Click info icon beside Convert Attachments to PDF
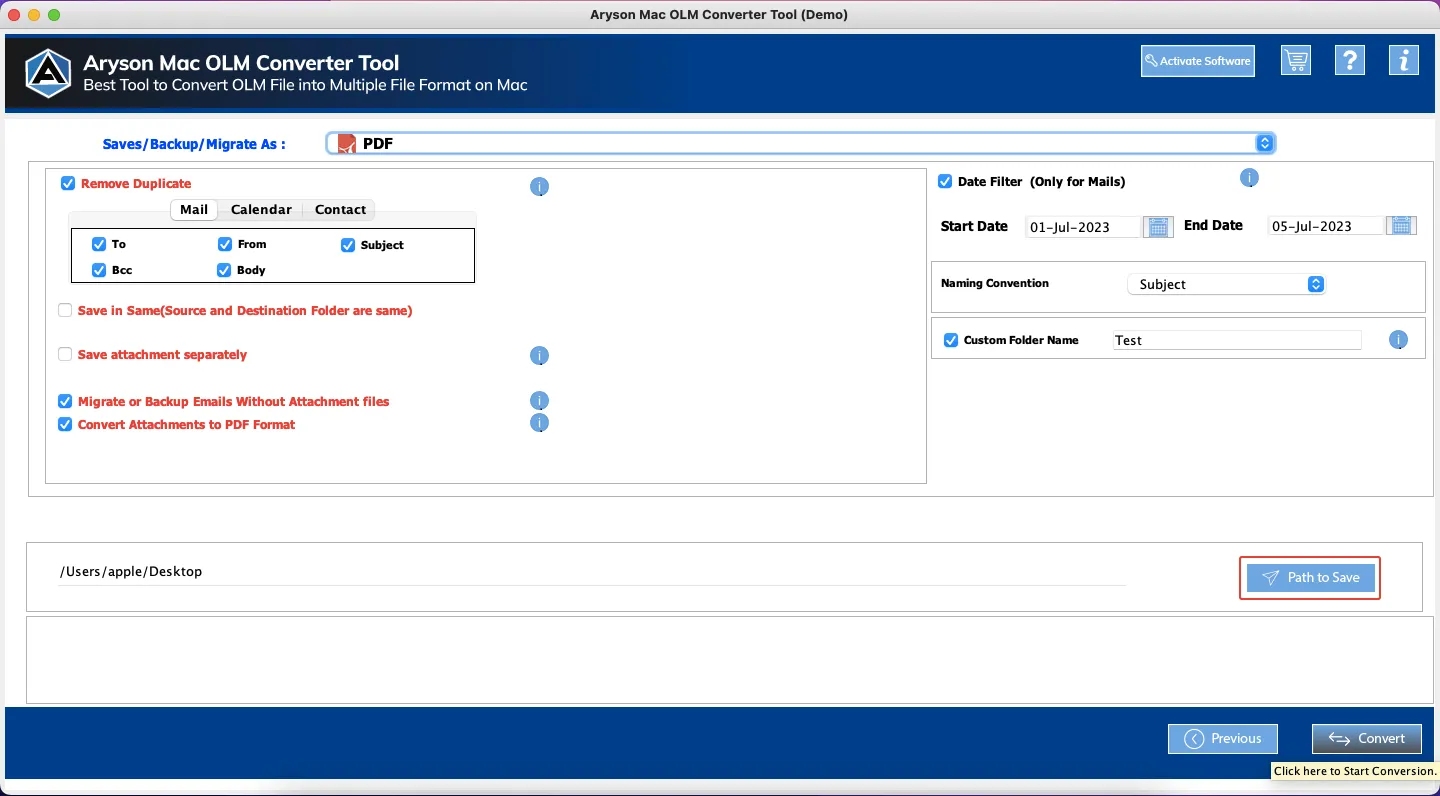This screenshot has width=1440, height=796. tap(539, 423)
